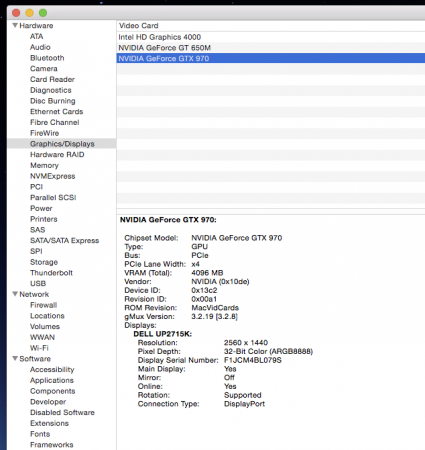Select Graphics/Displays in sidebar
425x450 pixels.
tap(62, 144)
